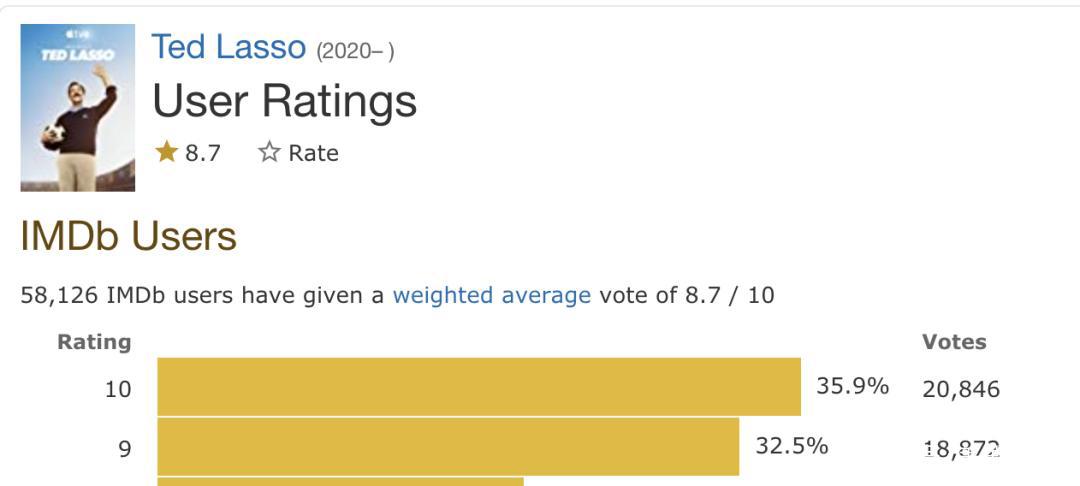Image resolution: width=1080 pixels, height=486 pixels.
Task: Click the rating number 10 row label
Action: [x=118, y=389]
